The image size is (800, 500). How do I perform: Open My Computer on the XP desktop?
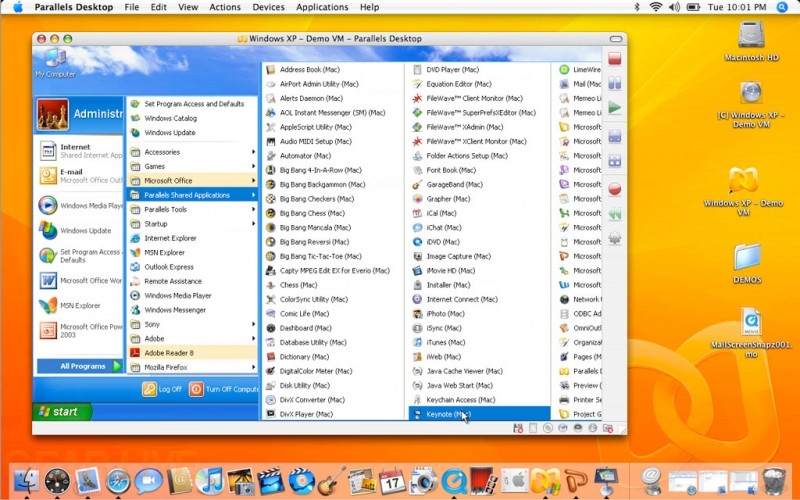pos(55,63)
